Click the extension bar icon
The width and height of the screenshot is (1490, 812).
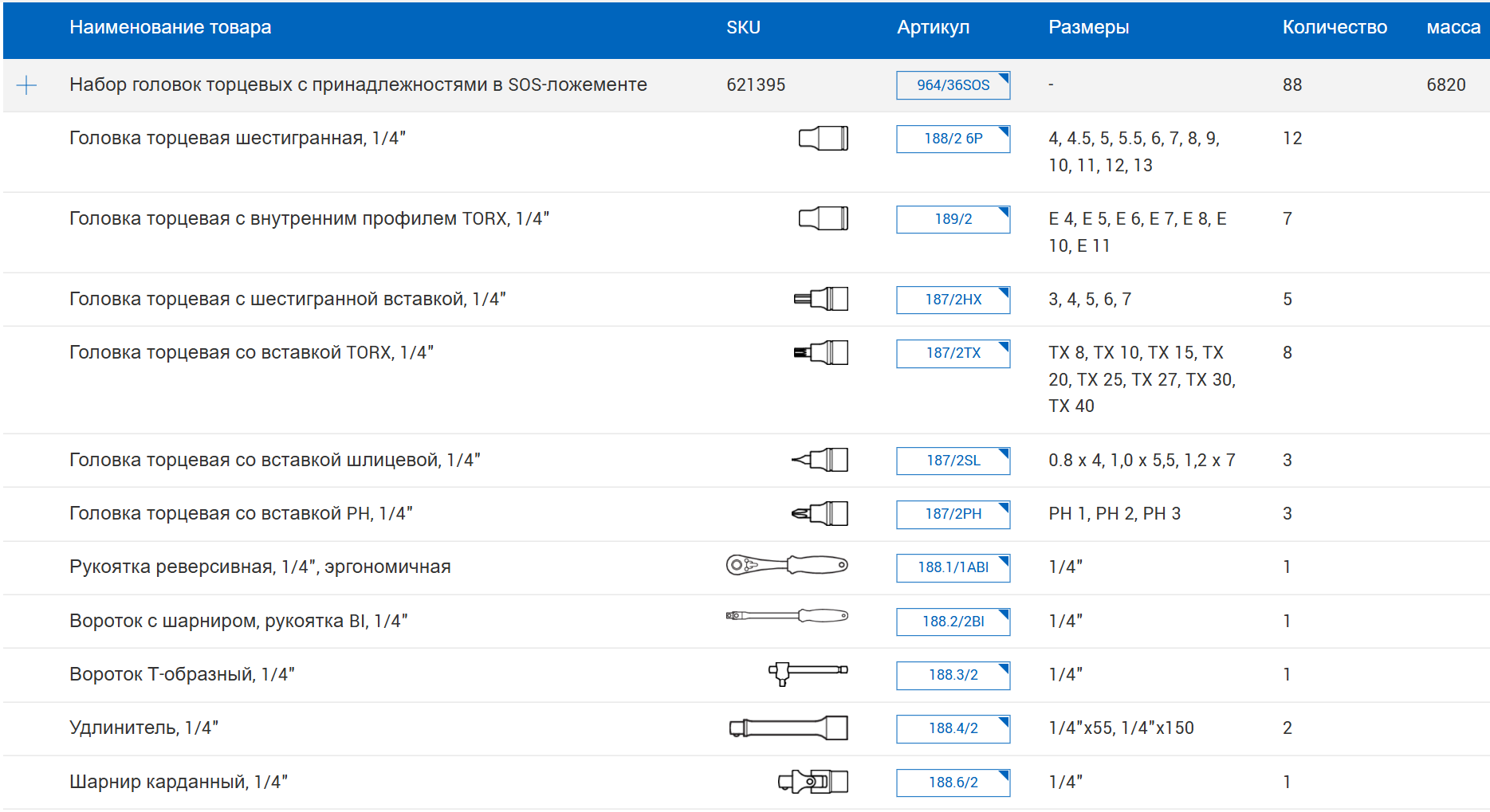788,728
